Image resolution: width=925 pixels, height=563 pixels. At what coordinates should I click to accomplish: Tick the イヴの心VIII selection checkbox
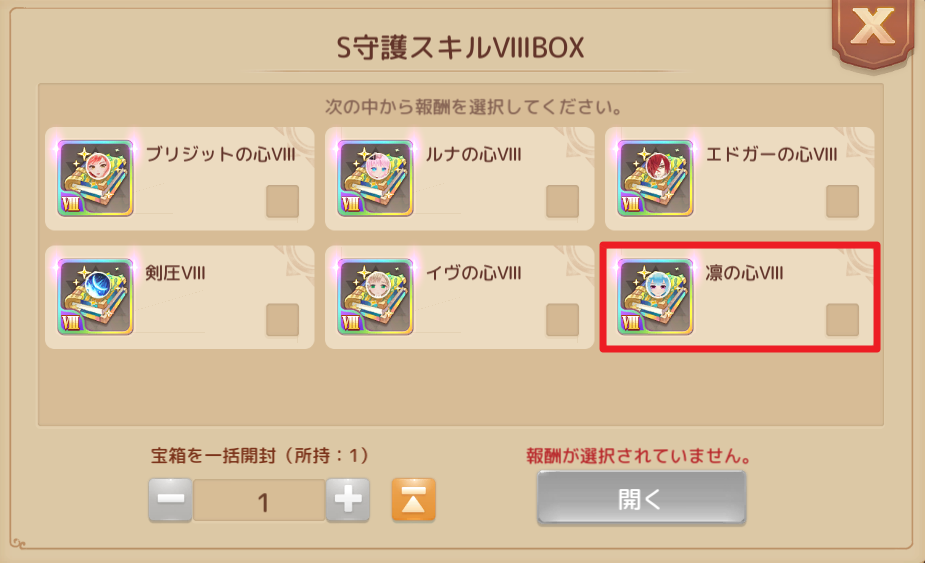coord(562,320)
